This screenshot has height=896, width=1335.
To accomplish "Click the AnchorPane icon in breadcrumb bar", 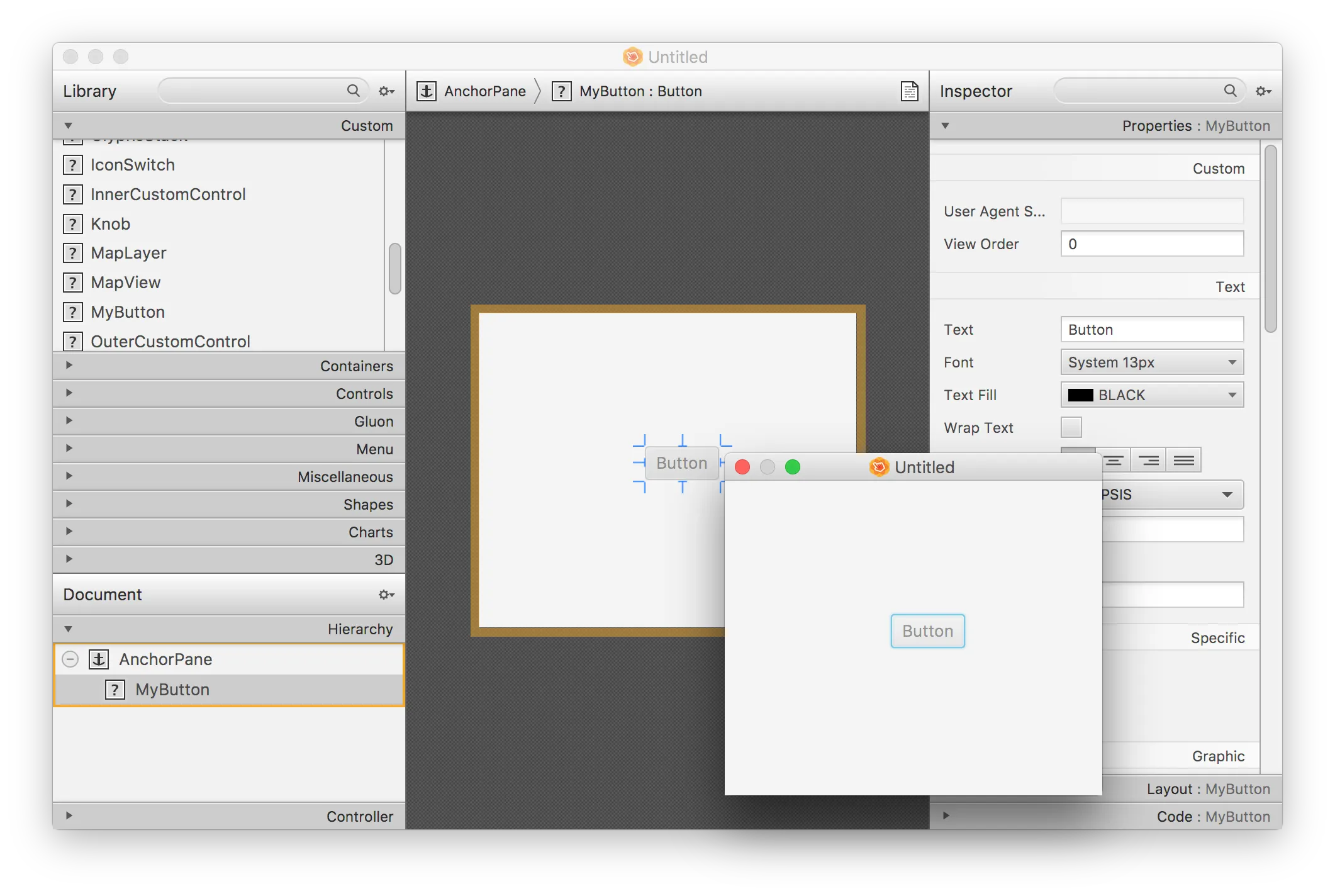I will coord(427,91).
